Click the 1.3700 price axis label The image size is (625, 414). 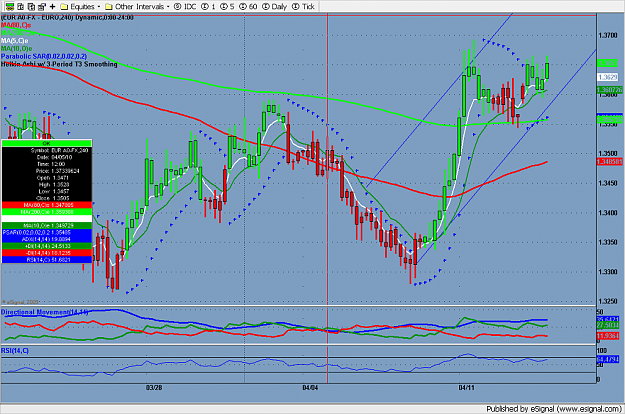[x=608, y=36]
